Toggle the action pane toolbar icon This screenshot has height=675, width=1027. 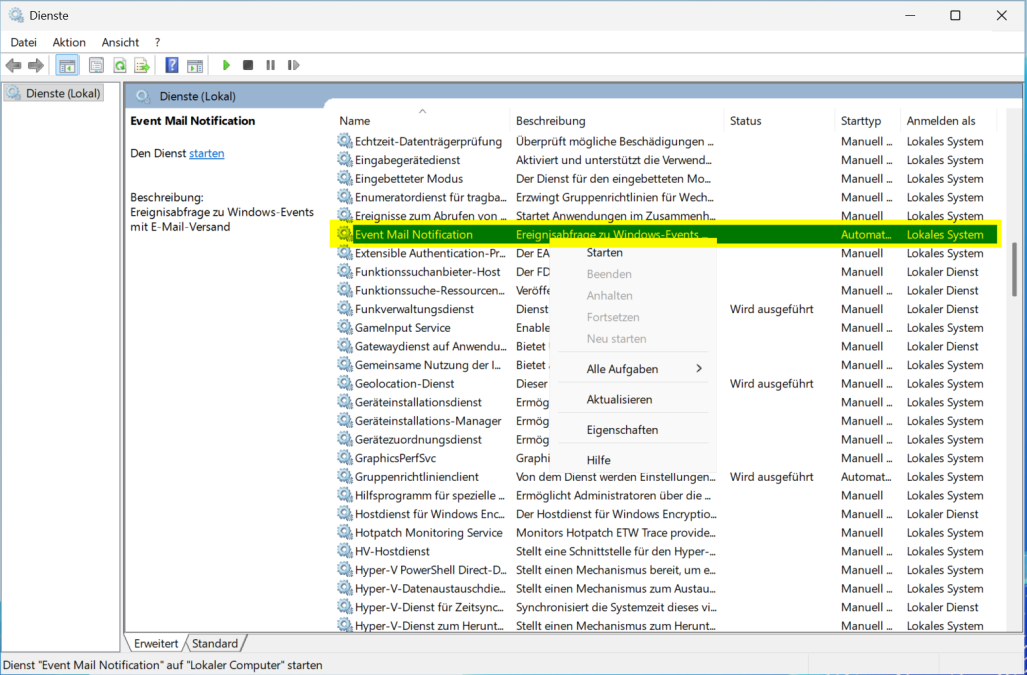click(195, 65)
